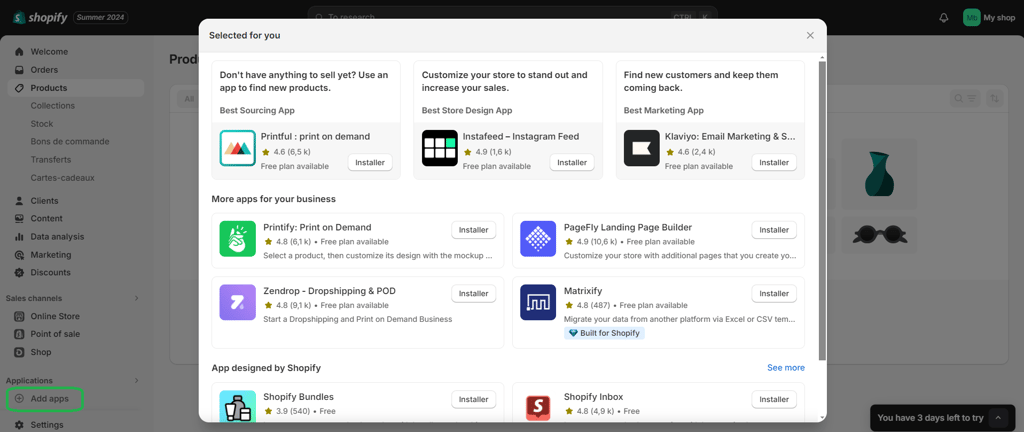Click the Point of sale icon
Viewport: 1024px width, 432px height.
click(x=19, y=334)
